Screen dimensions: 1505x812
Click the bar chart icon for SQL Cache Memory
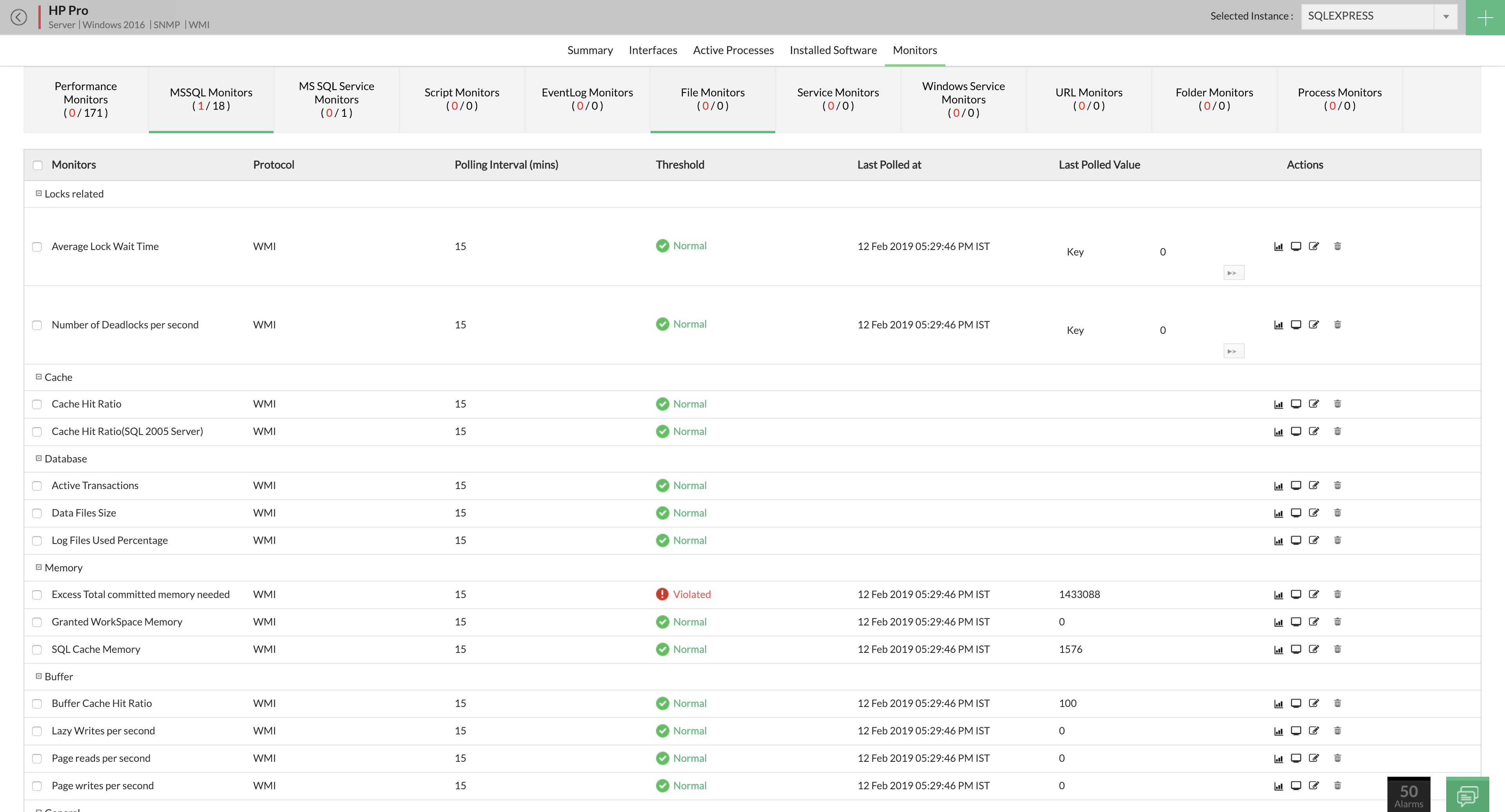tap(1278, 649)
